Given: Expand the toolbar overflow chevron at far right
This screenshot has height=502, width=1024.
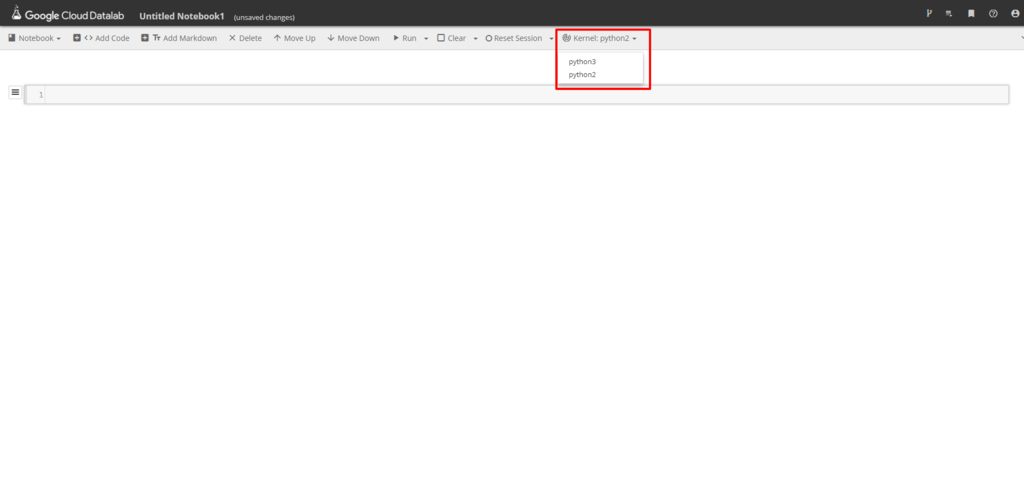Looking at the screenshot, I should 1020,39.
